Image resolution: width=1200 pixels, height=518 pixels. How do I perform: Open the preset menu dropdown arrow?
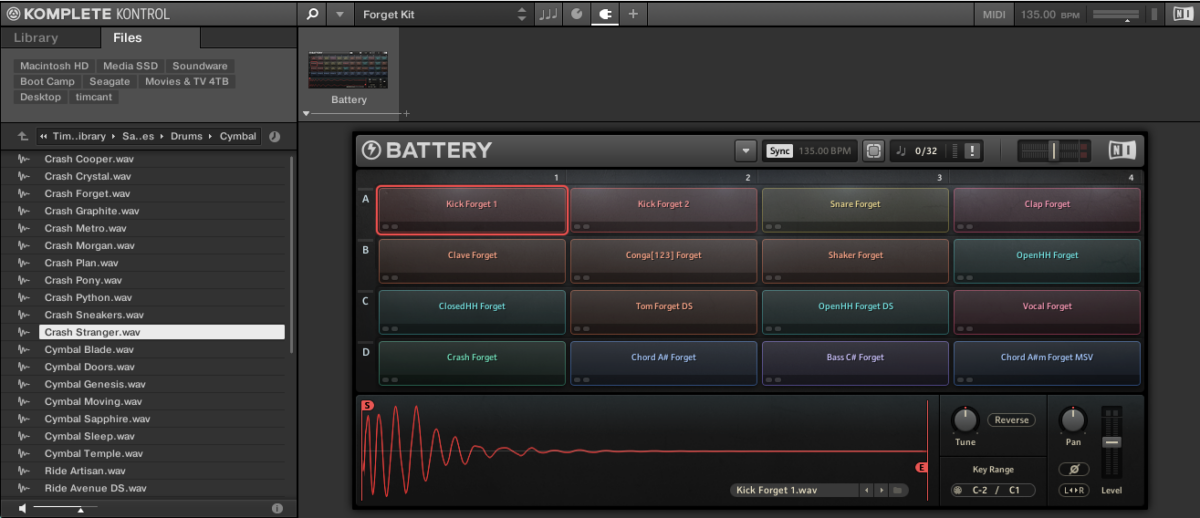pos(340,14)
